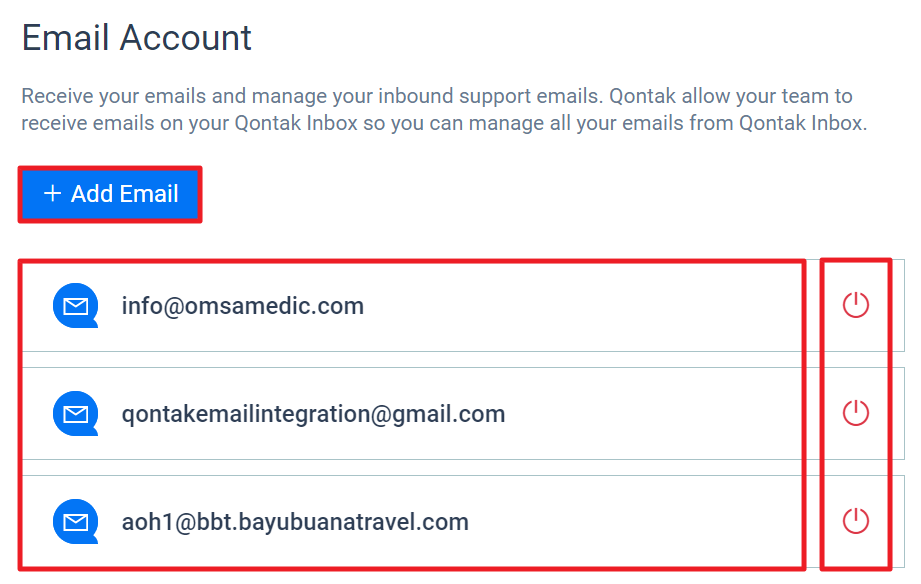Click the Add Email button
The image size is (921, 584).
(x=110, y=194)
